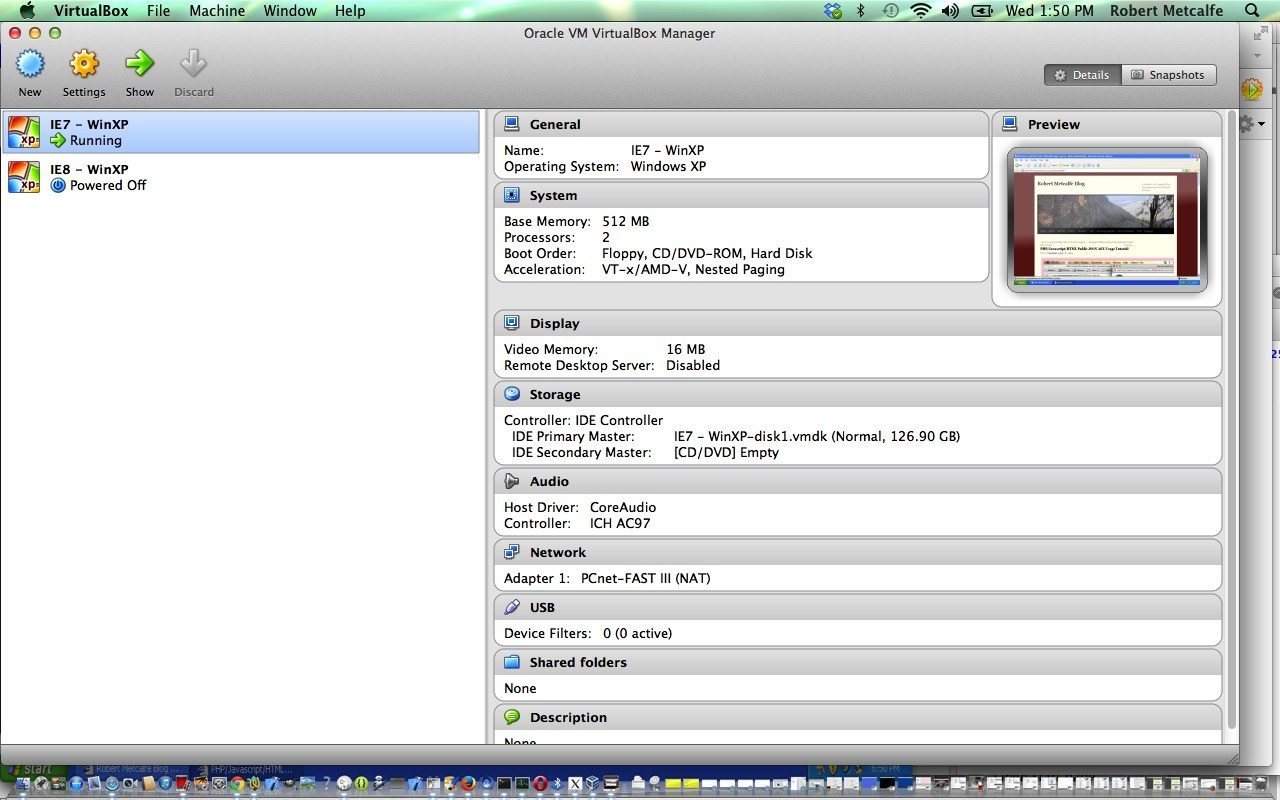
Task: Click operating system value Windows XP
Action: 668,166
